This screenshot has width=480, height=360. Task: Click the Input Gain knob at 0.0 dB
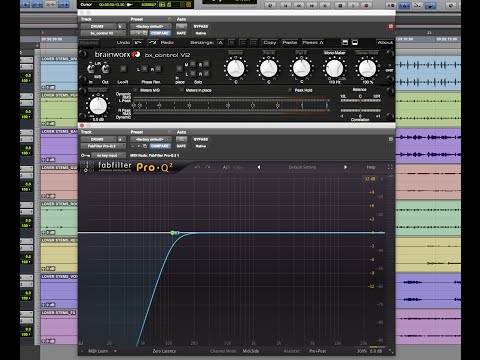[98, 106]
